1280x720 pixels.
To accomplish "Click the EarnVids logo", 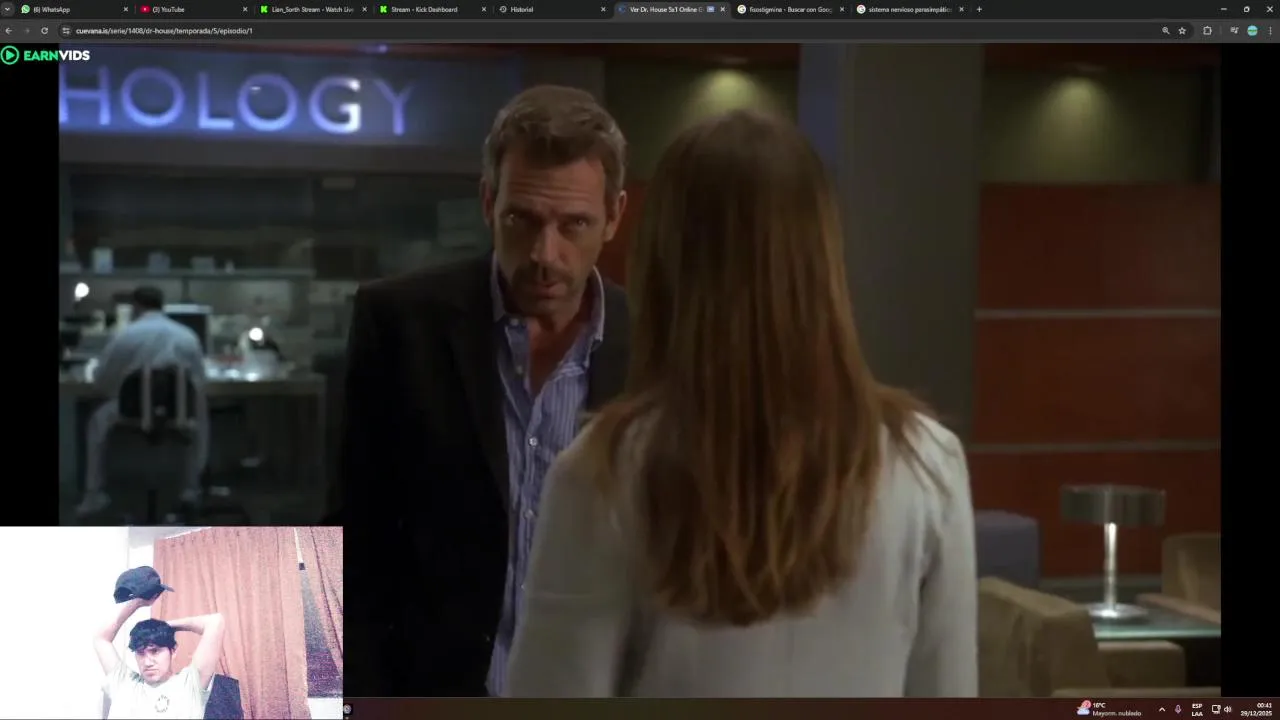I will (x=45, y=55).
